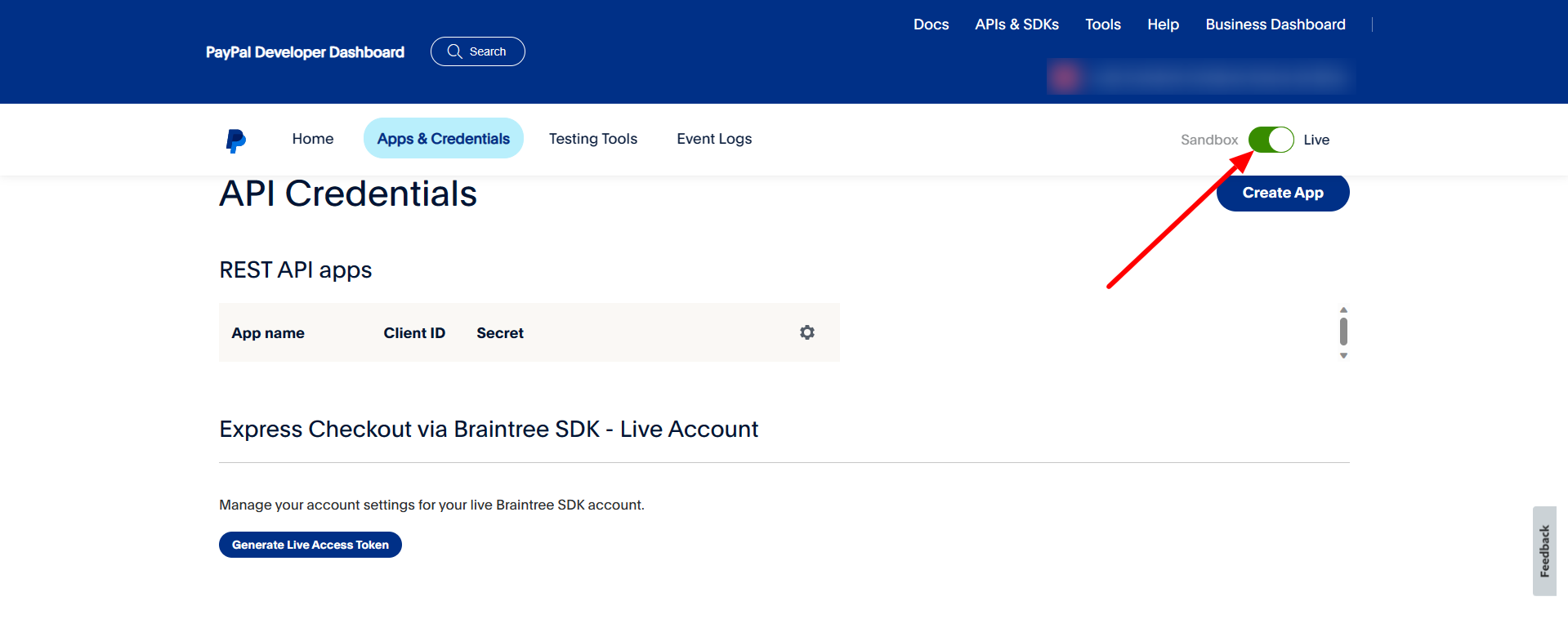Select the Apps & Credentials tab

[x=444, y=139]
